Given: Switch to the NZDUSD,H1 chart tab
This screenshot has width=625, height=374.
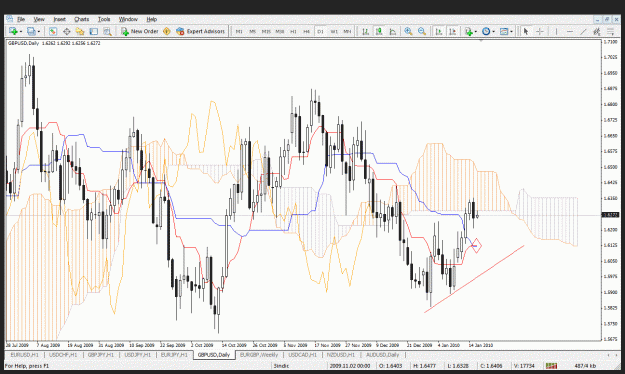Looking at the screenshot, I should click(x=341, y=355).
